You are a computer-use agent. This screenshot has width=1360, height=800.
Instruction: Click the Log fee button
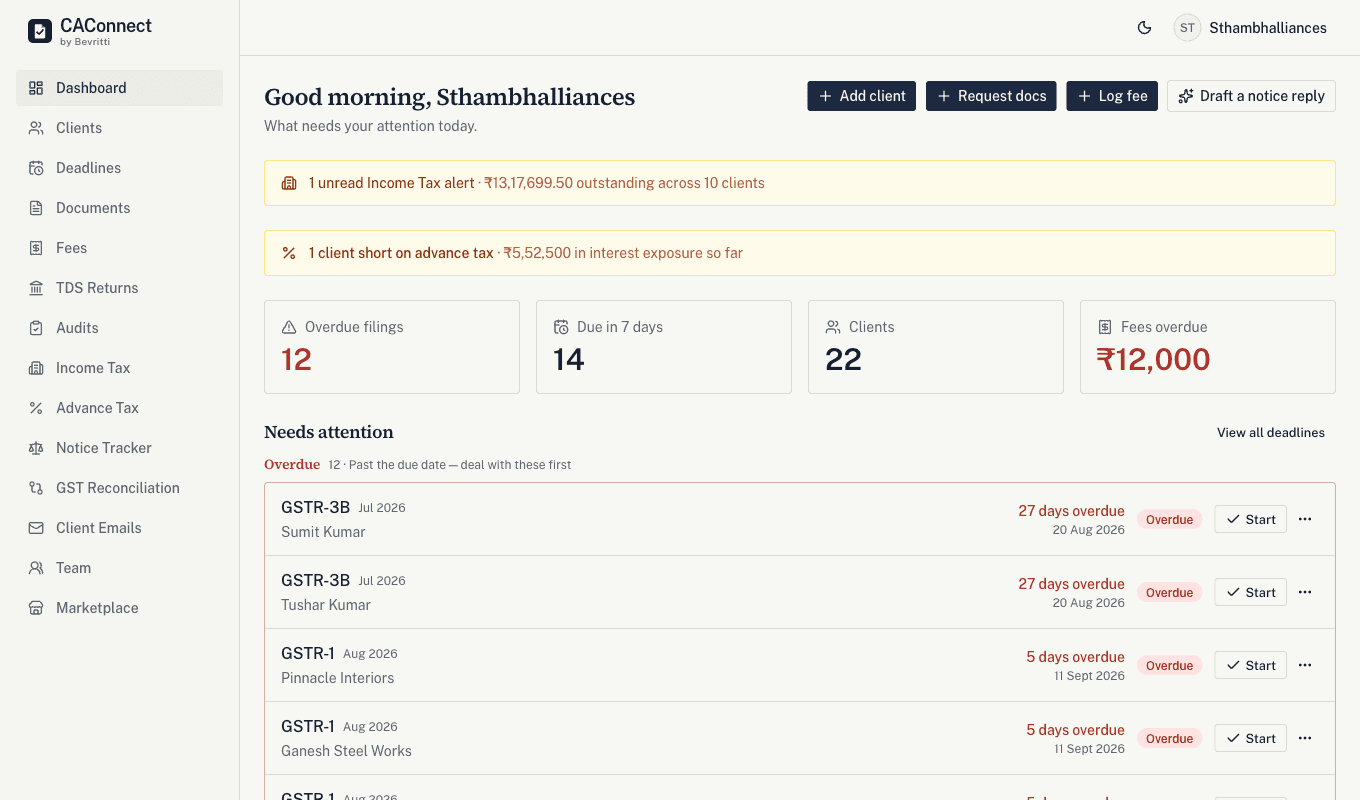tap(1112, 96)
